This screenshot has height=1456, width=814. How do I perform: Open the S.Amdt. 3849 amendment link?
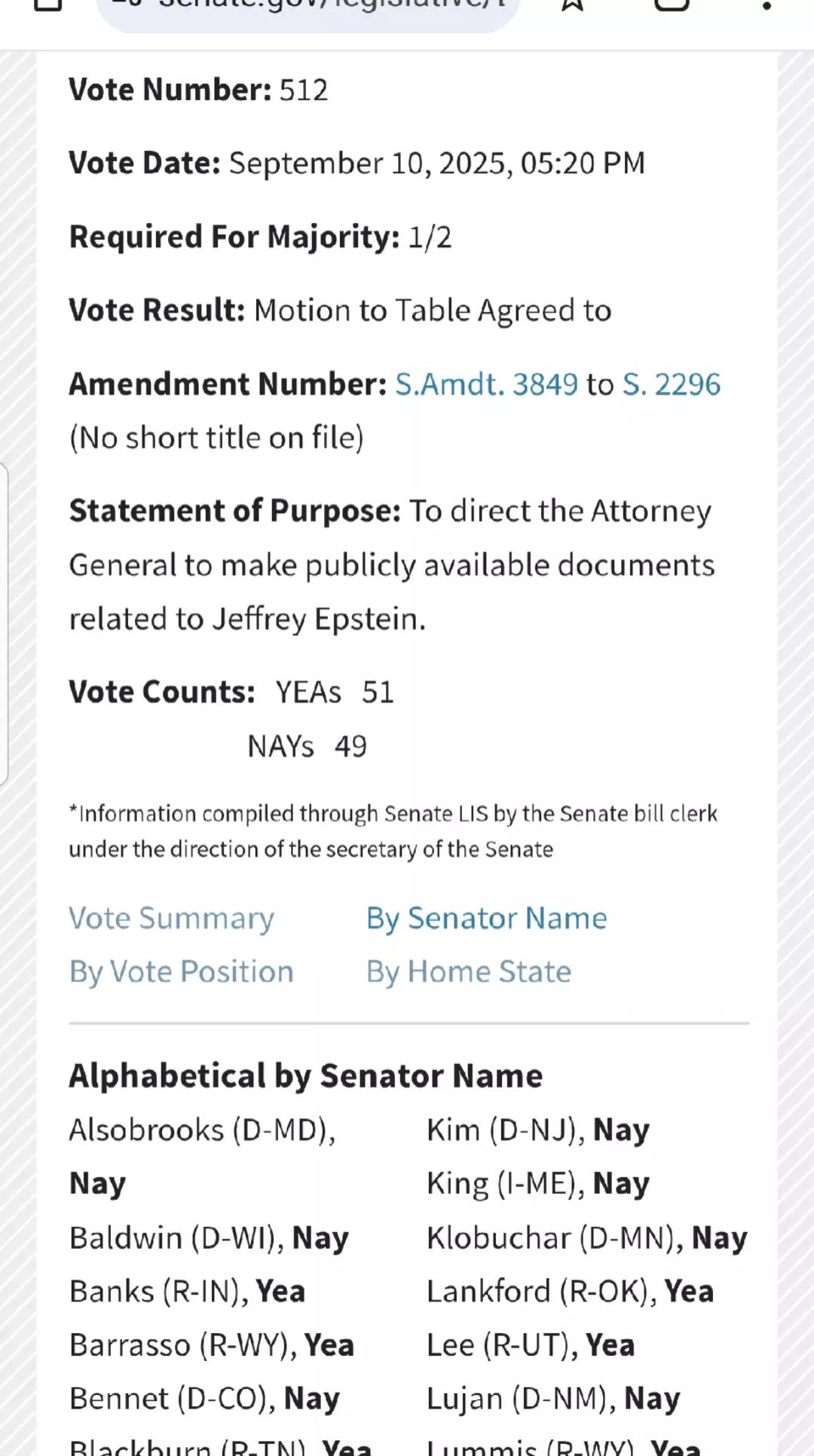coord(487,384)
